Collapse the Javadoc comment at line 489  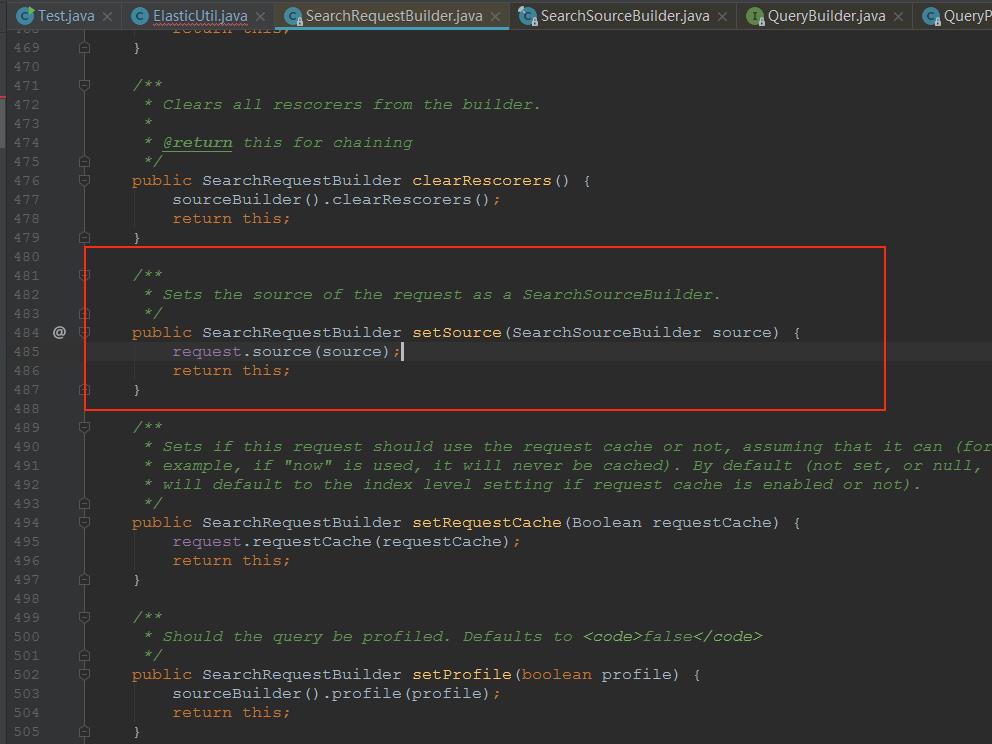pos(84,427)
